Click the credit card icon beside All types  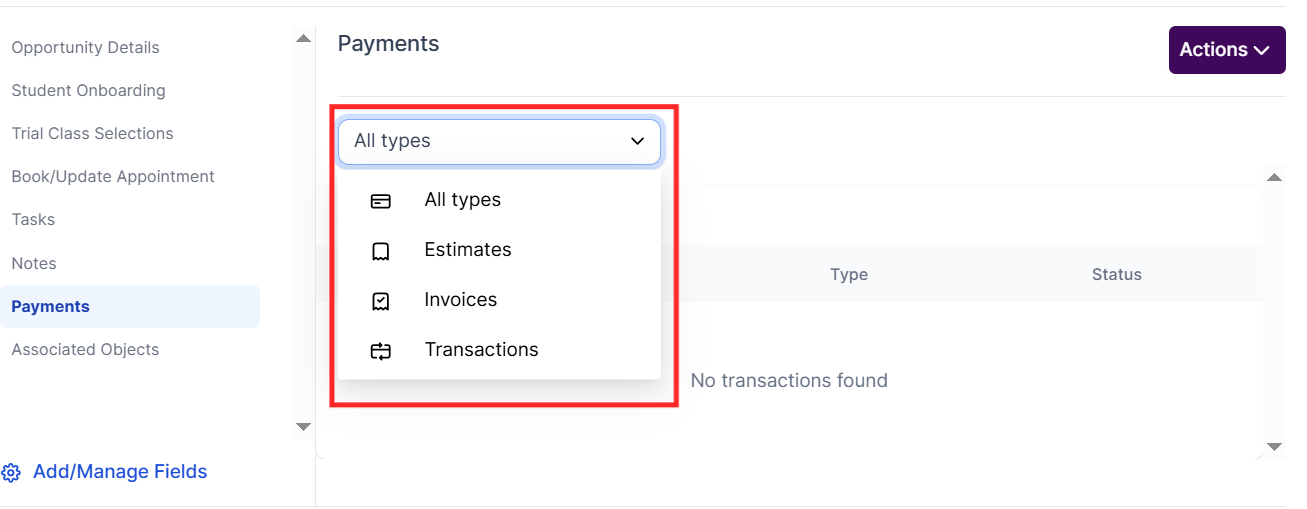380,201
